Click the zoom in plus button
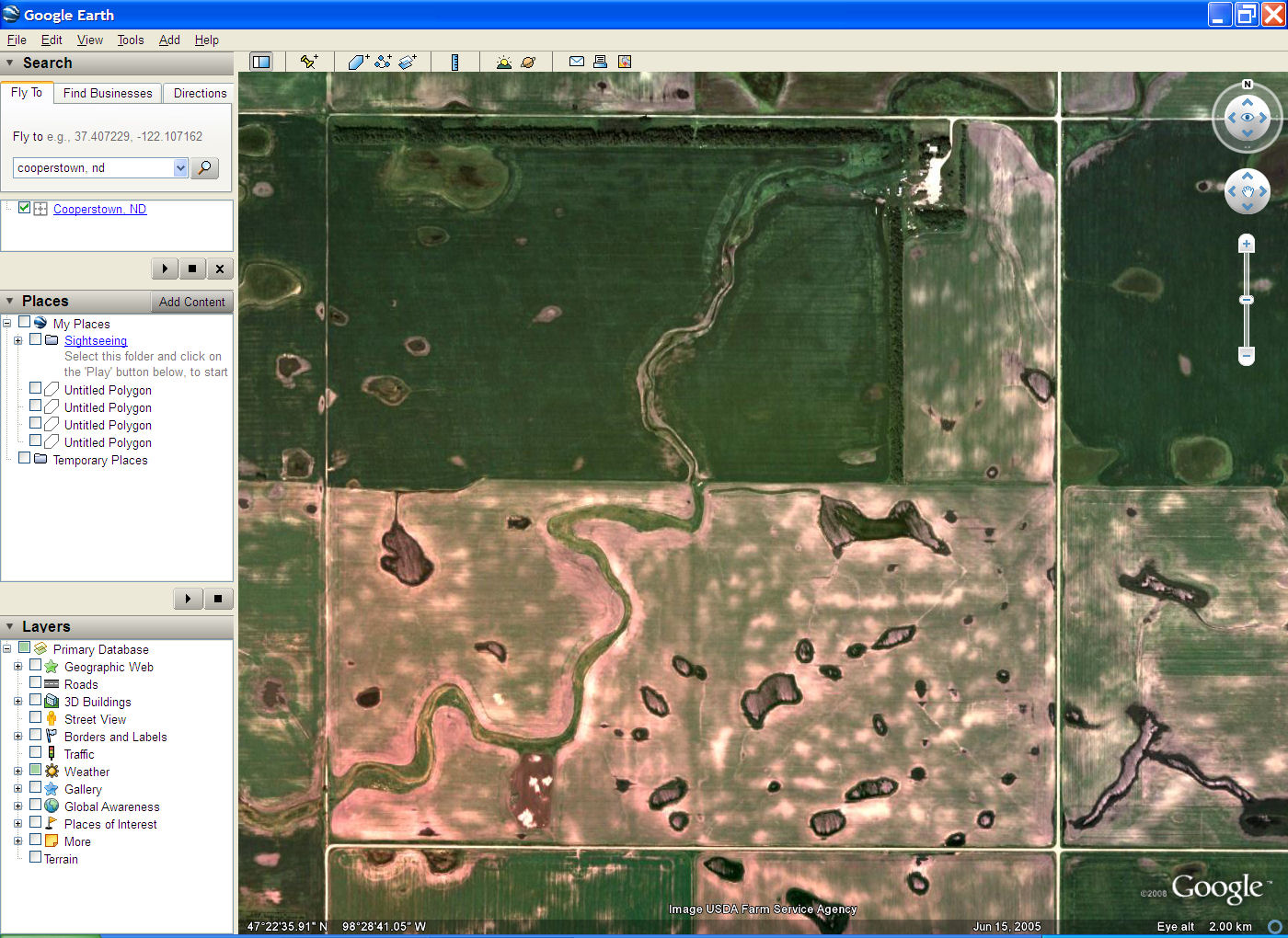This screenshot has width=1288, height=938. coord(1247,243)
